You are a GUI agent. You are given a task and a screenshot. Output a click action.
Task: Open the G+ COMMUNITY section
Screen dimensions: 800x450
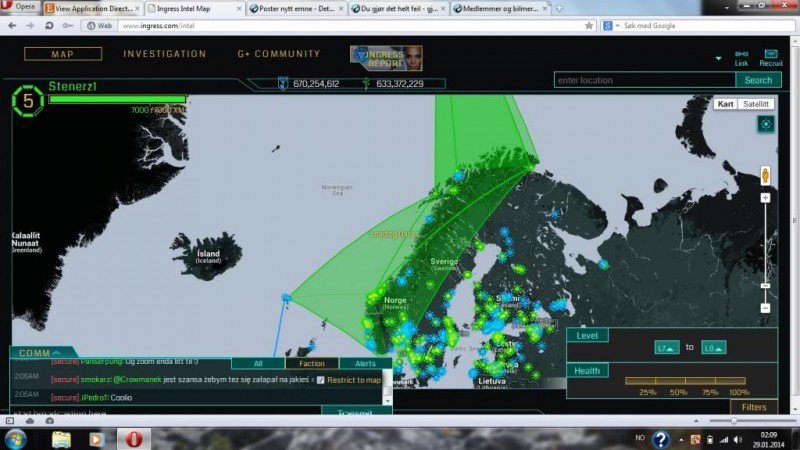(279, 54)
